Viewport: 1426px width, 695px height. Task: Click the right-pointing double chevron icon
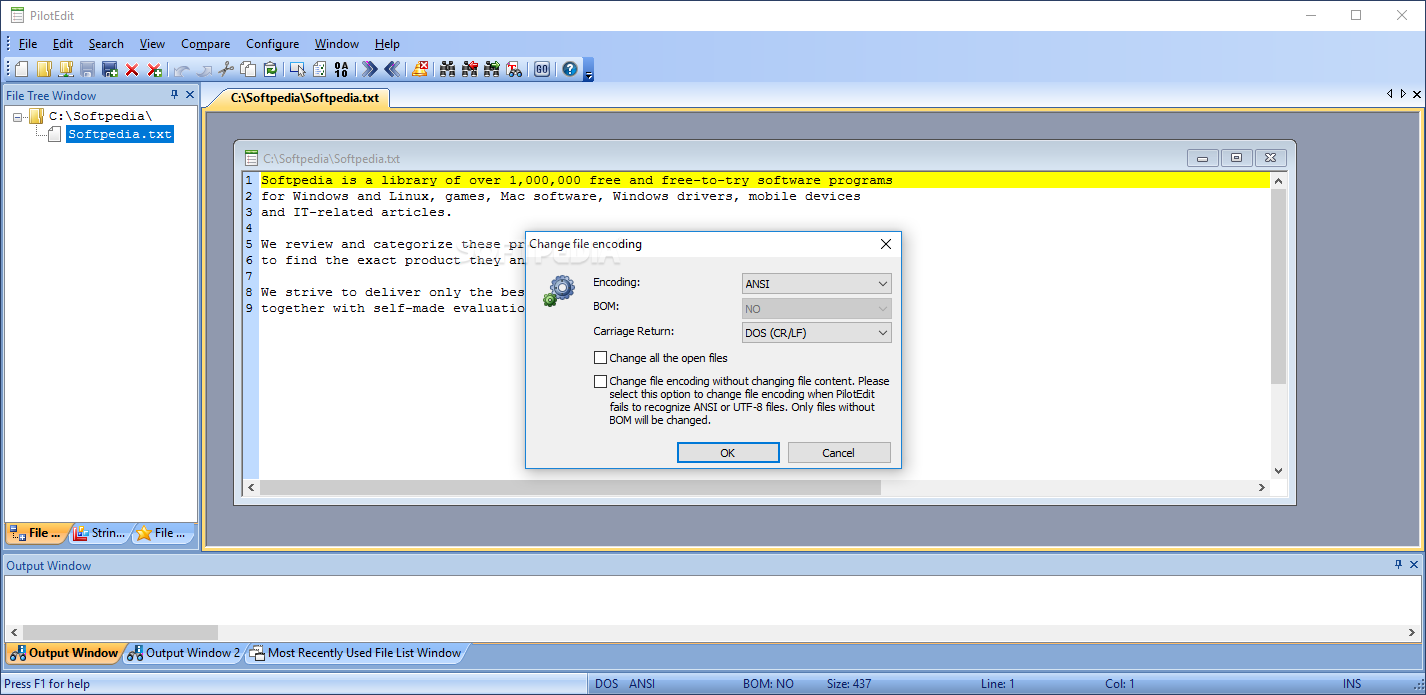pyautogui.click(x=370, y=69)
